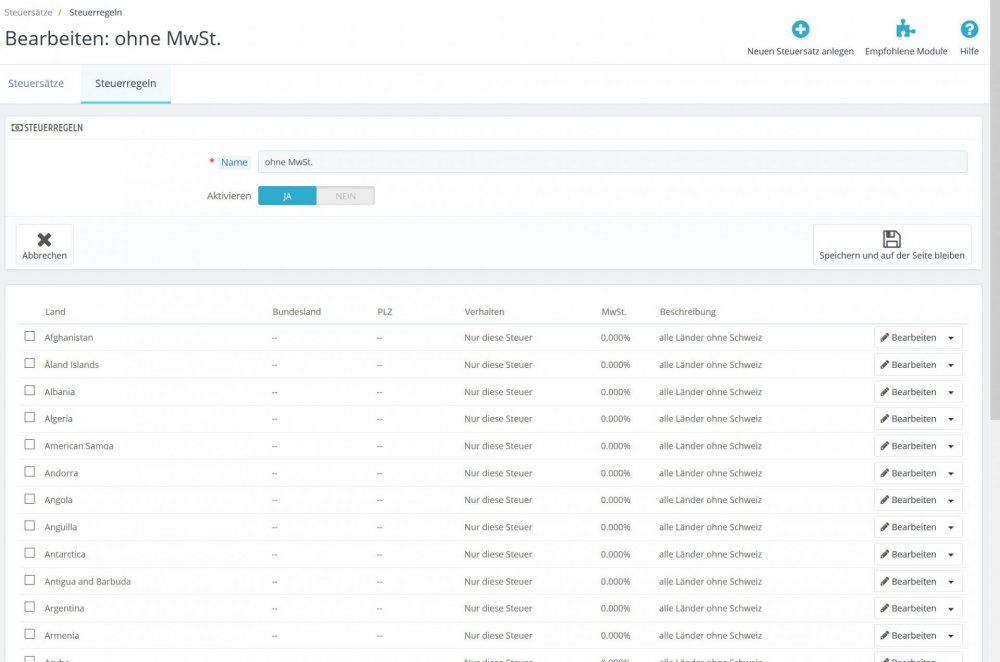This screenshot has width=1000, height=662.
Task: Set Aktivieren to NEIN
Action: [345, 195]
